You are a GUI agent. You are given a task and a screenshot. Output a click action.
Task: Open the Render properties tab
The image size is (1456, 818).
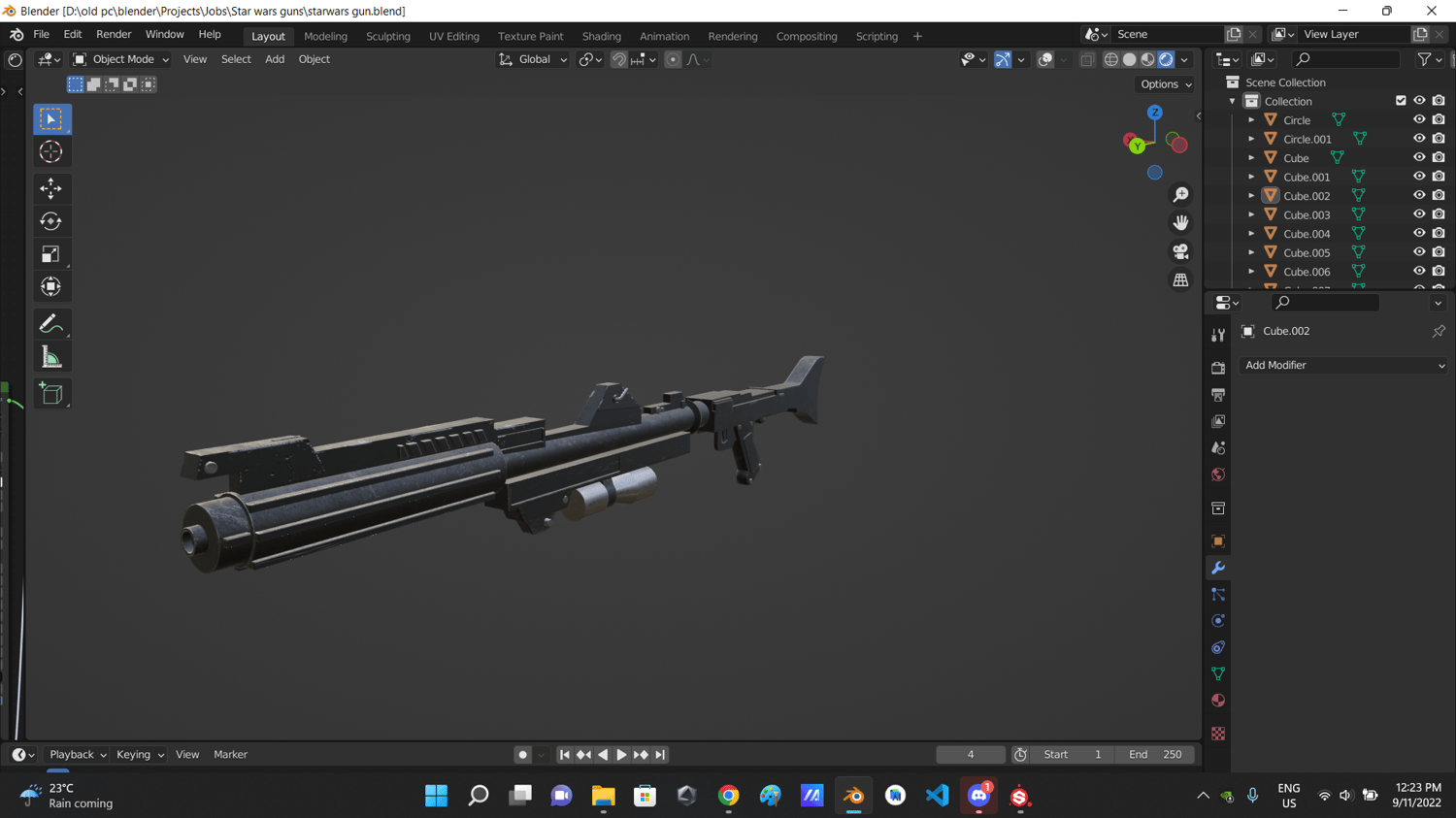[x=1218, y=368]
